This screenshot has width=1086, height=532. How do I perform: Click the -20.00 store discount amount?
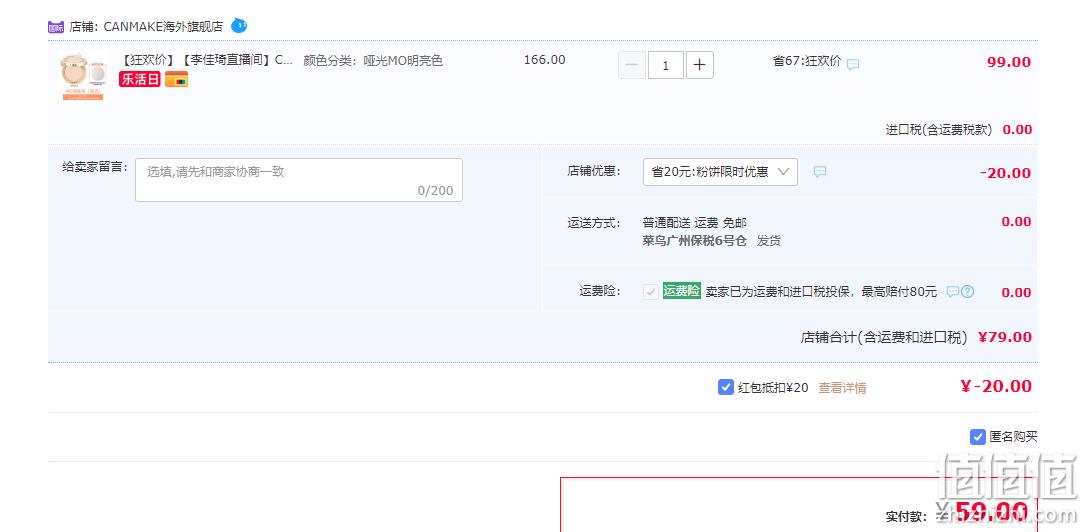[1006, 172]
